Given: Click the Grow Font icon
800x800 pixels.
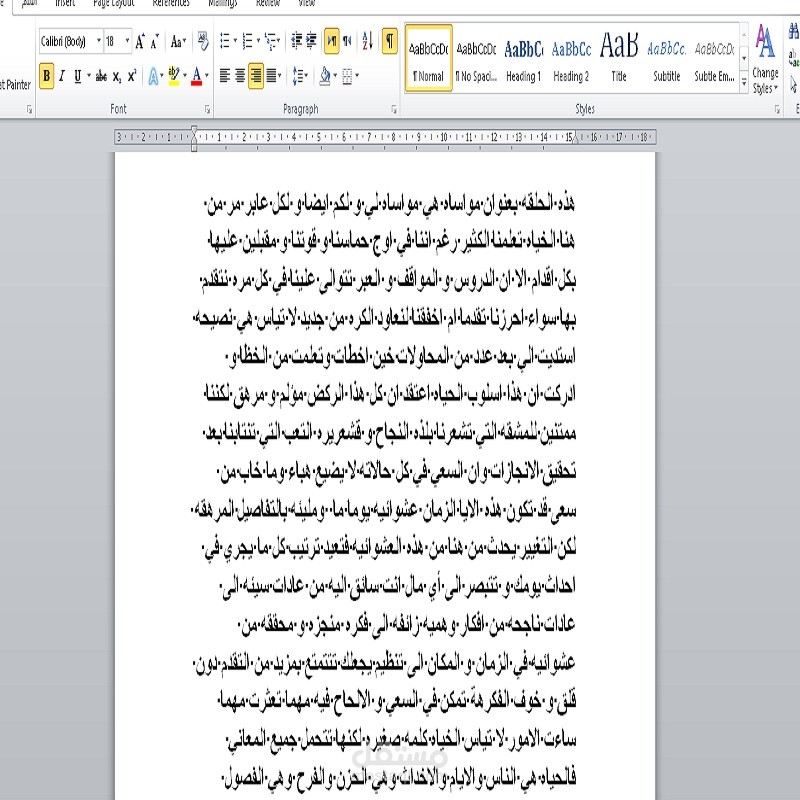Looking at the screenshot, I should tap(140, 41).
